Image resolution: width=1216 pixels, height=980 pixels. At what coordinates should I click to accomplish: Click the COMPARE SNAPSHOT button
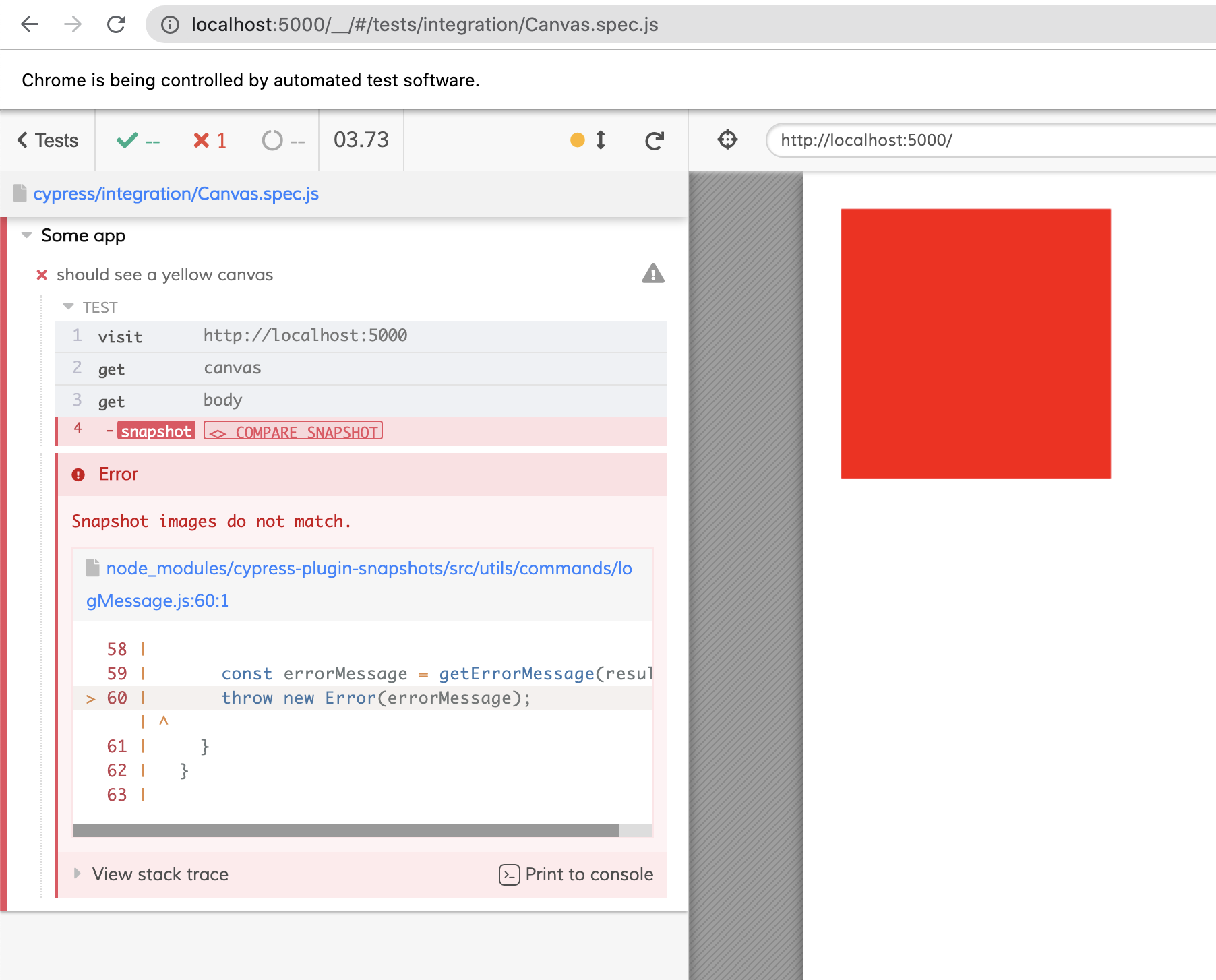[293, 431]
